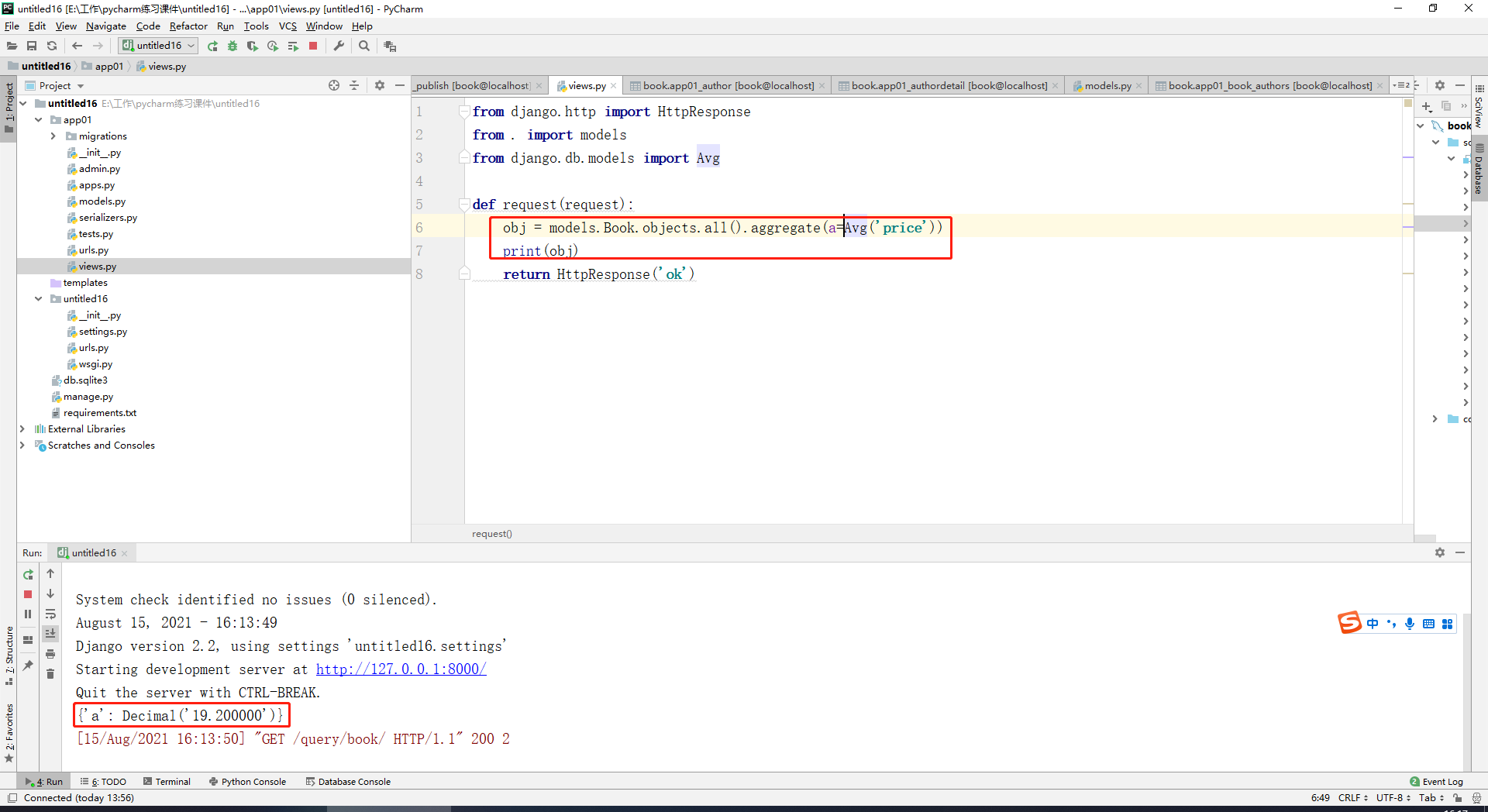The width and height of the screenshot is (1488, 812).
Task: Open the VCS menu
Action: tap(288, 26)
